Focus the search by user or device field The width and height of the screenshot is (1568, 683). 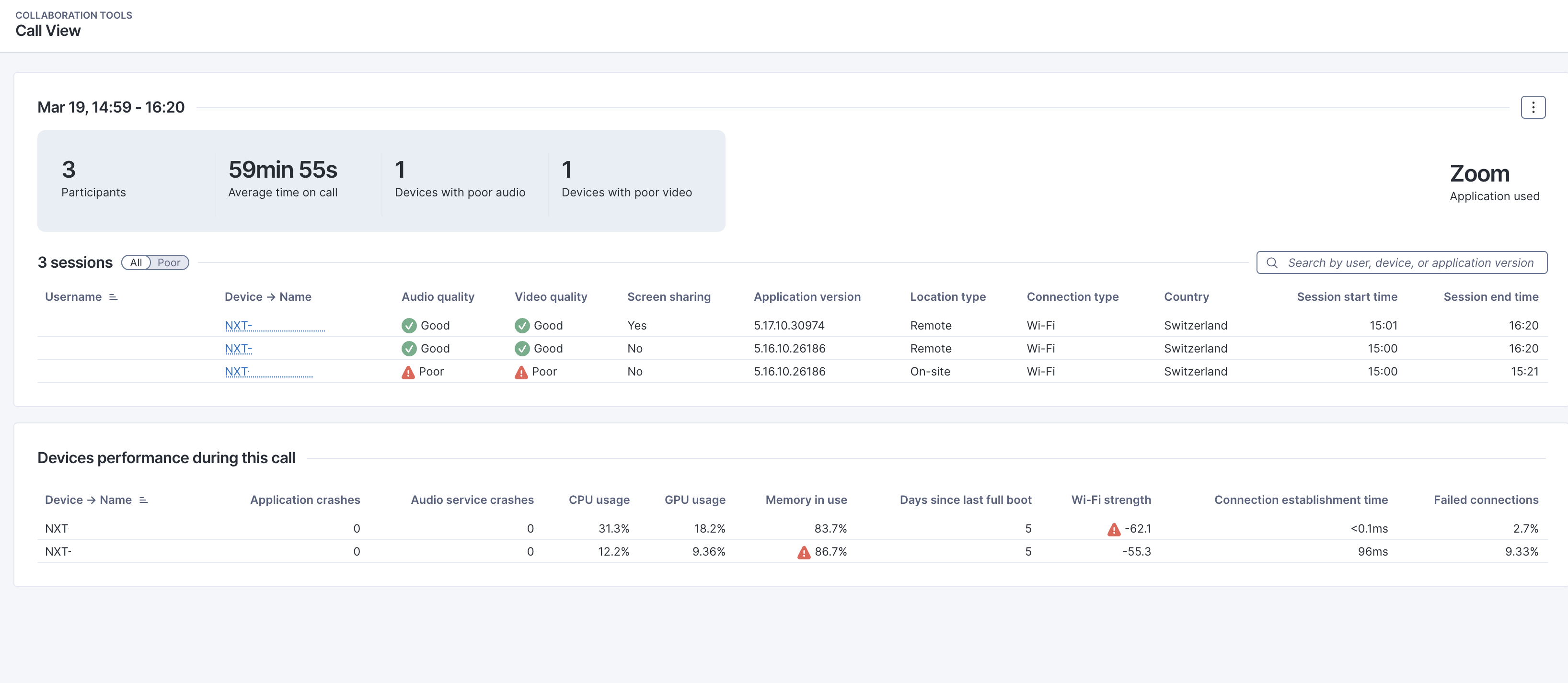coord(1410,263)
